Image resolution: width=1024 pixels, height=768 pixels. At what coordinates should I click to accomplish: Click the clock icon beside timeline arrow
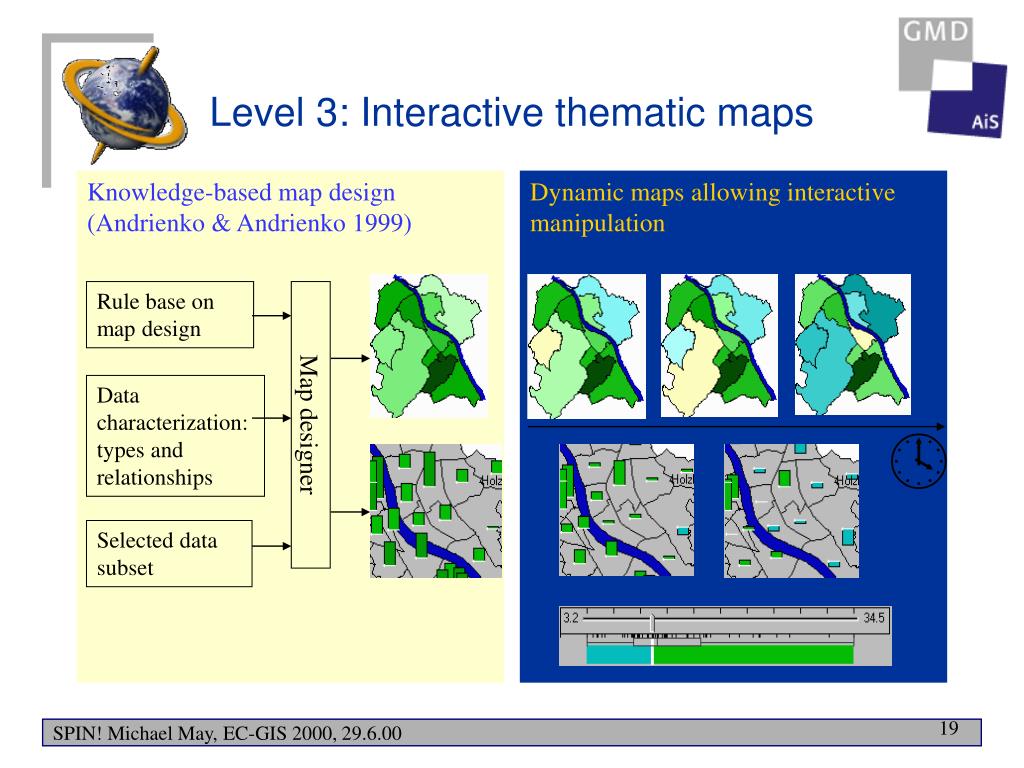(918, 462)
